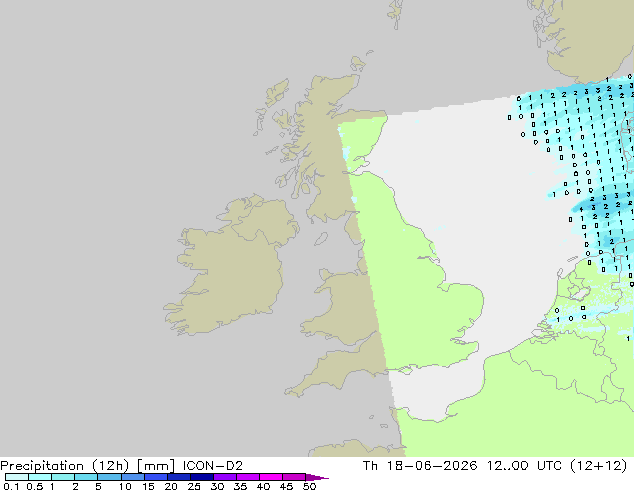Click the "Precipitation (12h)" title text
The height and width of the screenshot is (490, 634).
[65, 466]
